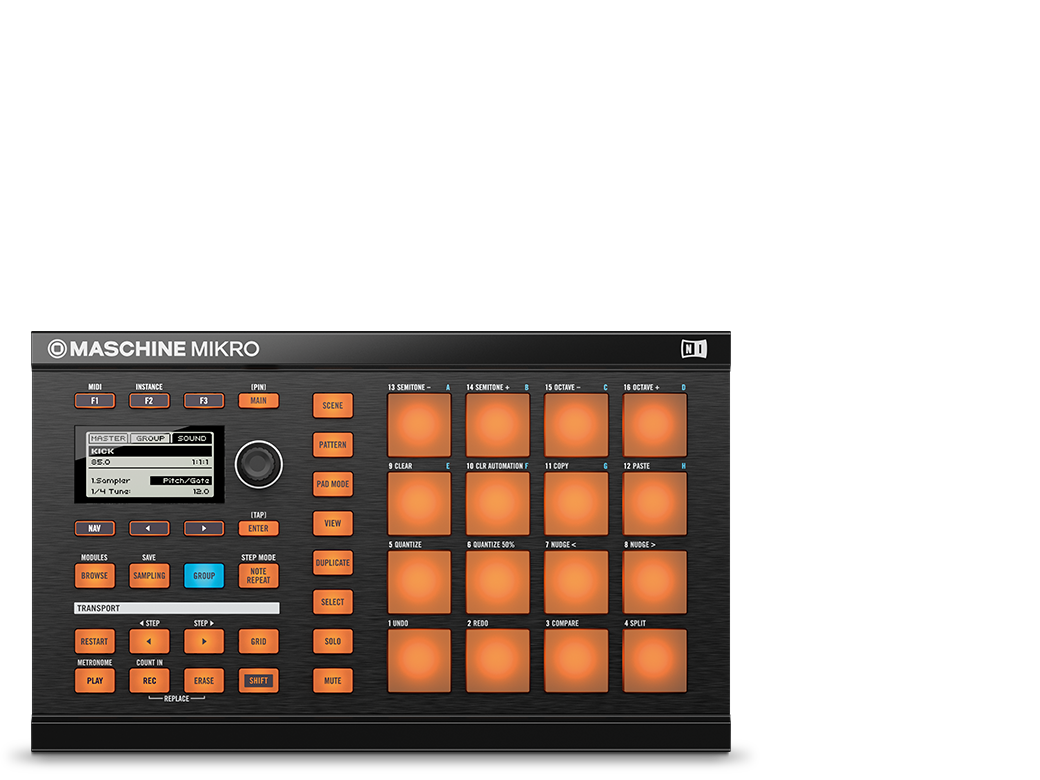Click the ENTER (TAP) button
The width and height of the screenshot is (1040, 780).
259,529
